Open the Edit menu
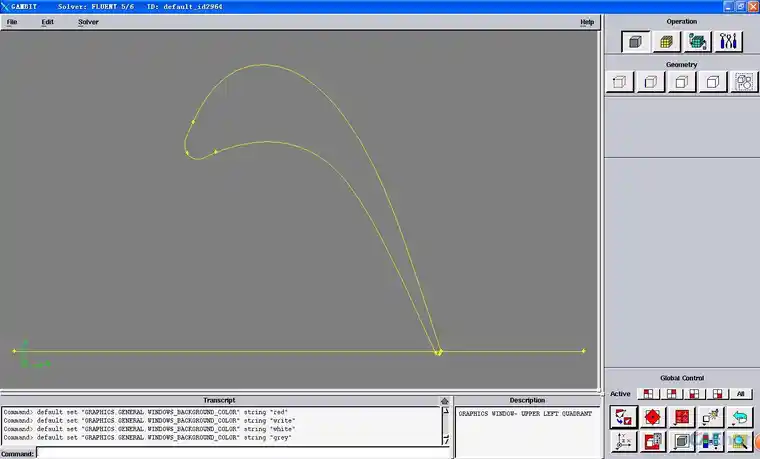This screenshot has height=459, width=760. point(48,22)
